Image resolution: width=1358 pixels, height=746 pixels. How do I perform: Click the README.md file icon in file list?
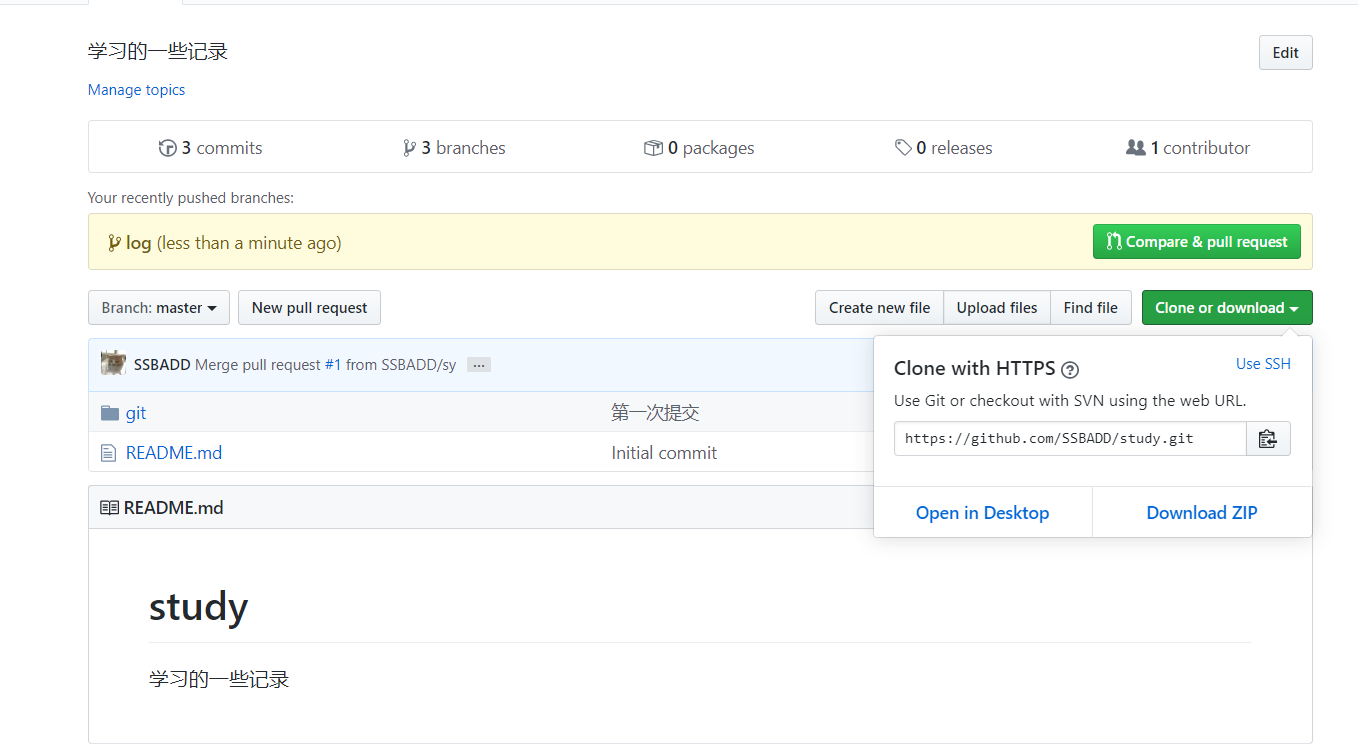(x=109, y=453)
